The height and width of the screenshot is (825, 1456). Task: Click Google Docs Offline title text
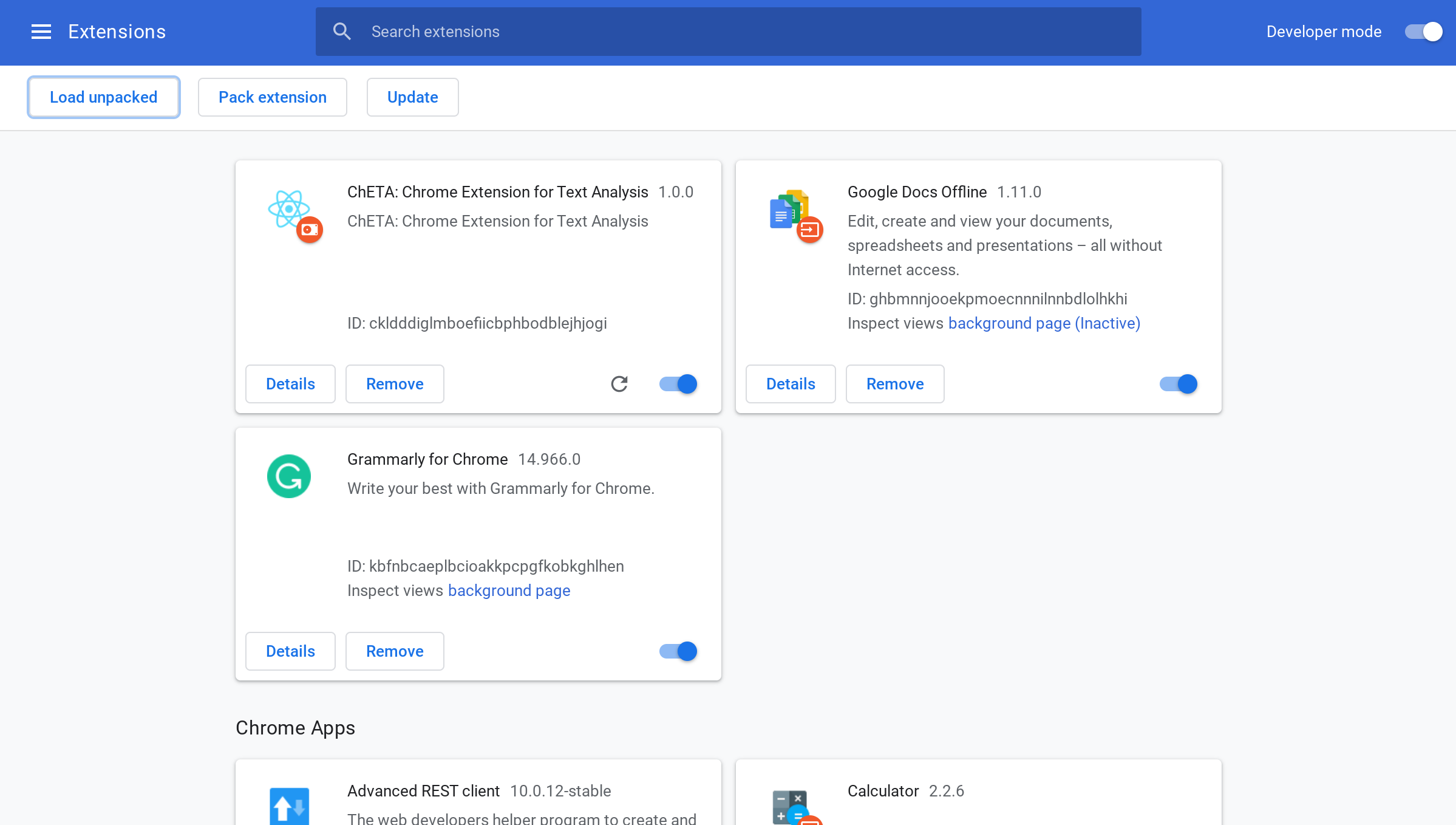point(917,192)
